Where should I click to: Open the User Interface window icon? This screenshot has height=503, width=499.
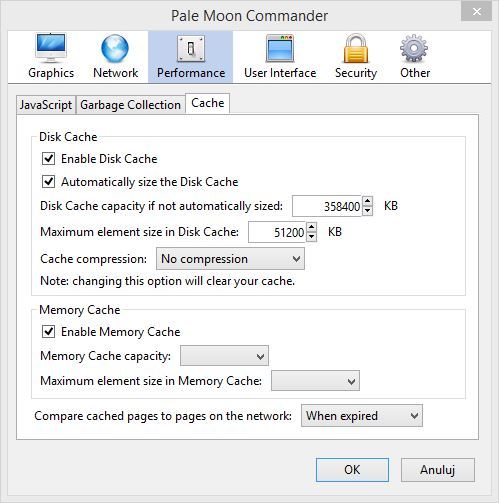click(x=280, y=49)
